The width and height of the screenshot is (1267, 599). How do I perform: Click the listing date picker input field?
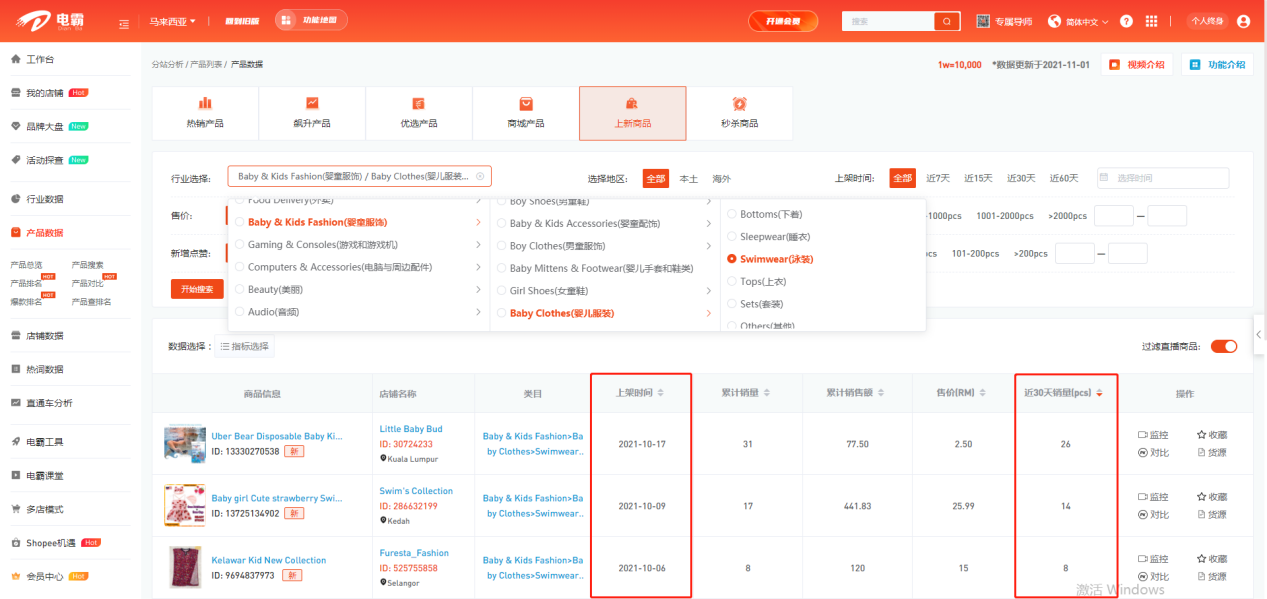pyautogui.click(x=1163, y=178)
